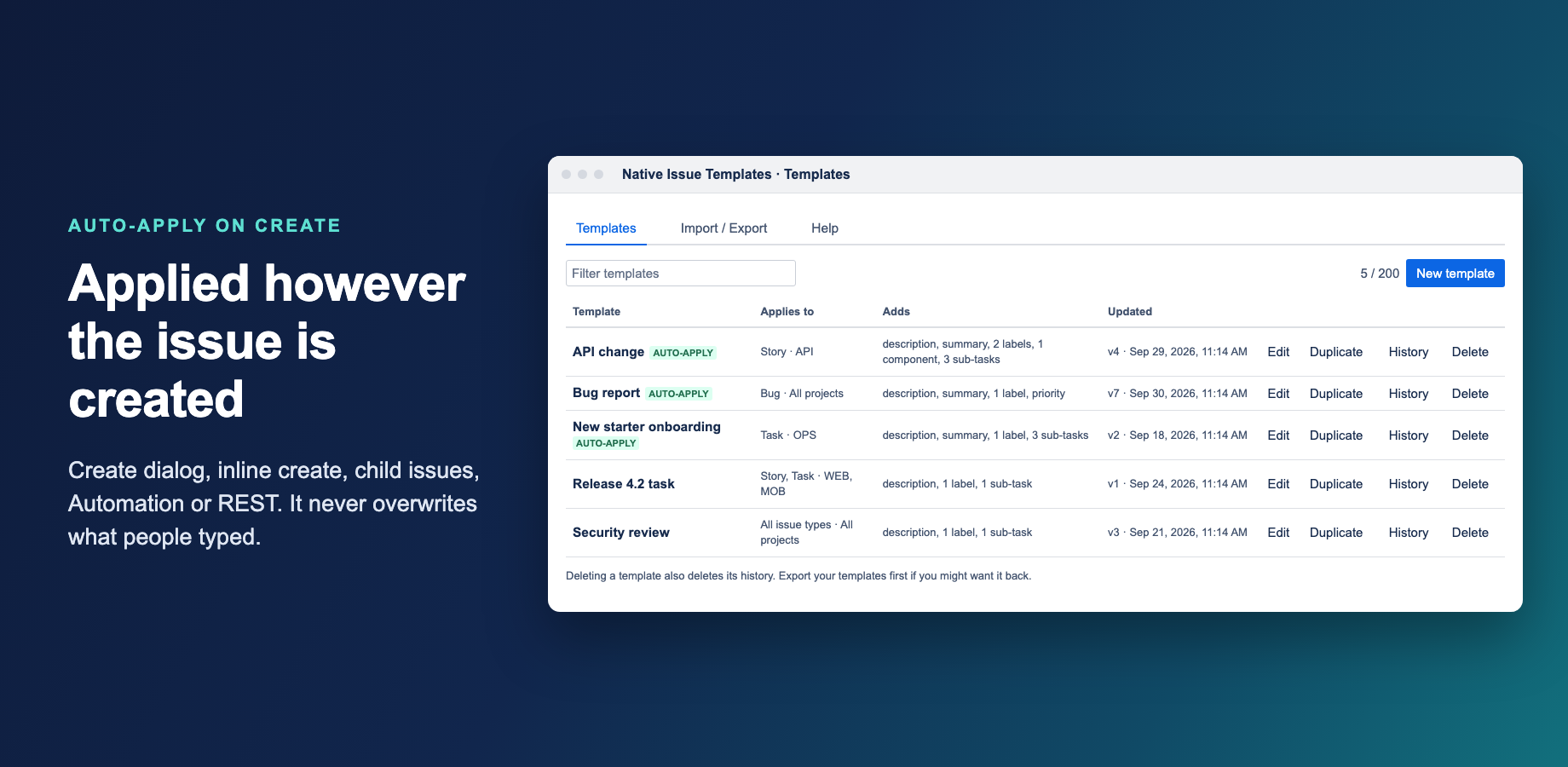The height and width of the screenshot is (767, 1568).
Task: Select the Release 4.2 task name
Action: [624, 484]
